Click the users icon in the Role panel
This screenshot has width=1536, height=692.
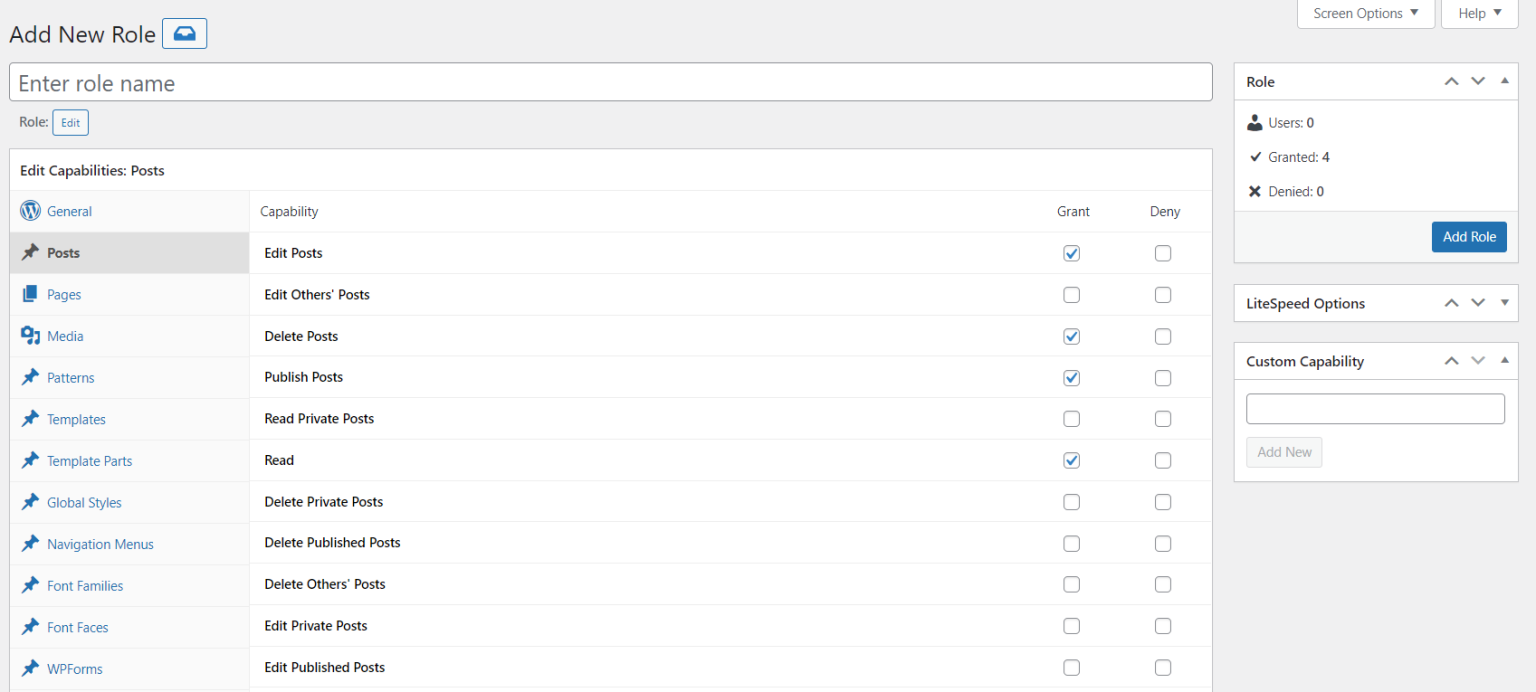click(x=1255, y=122)
